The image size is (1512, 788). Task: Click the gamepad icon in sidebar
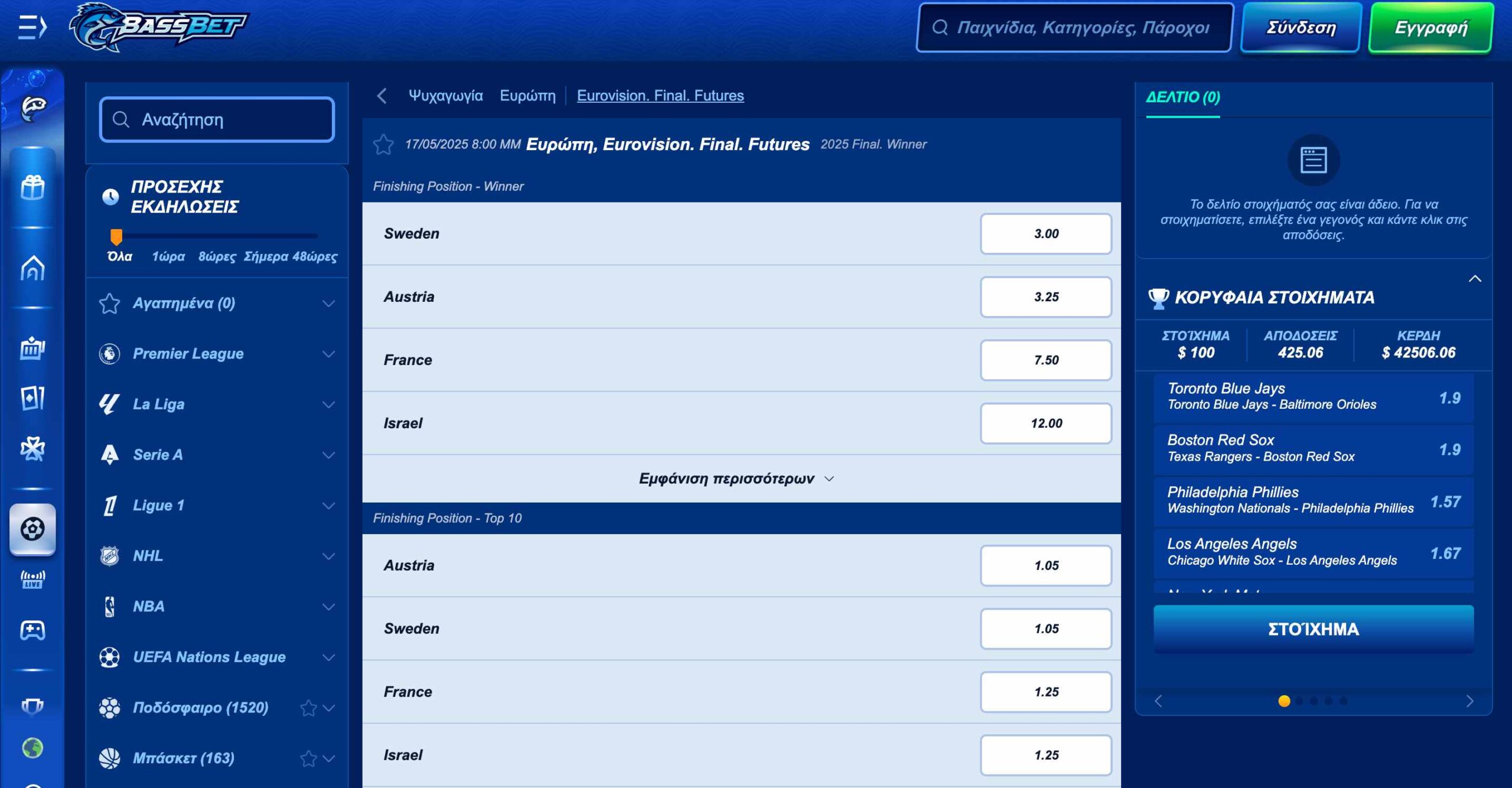[32, 630]
